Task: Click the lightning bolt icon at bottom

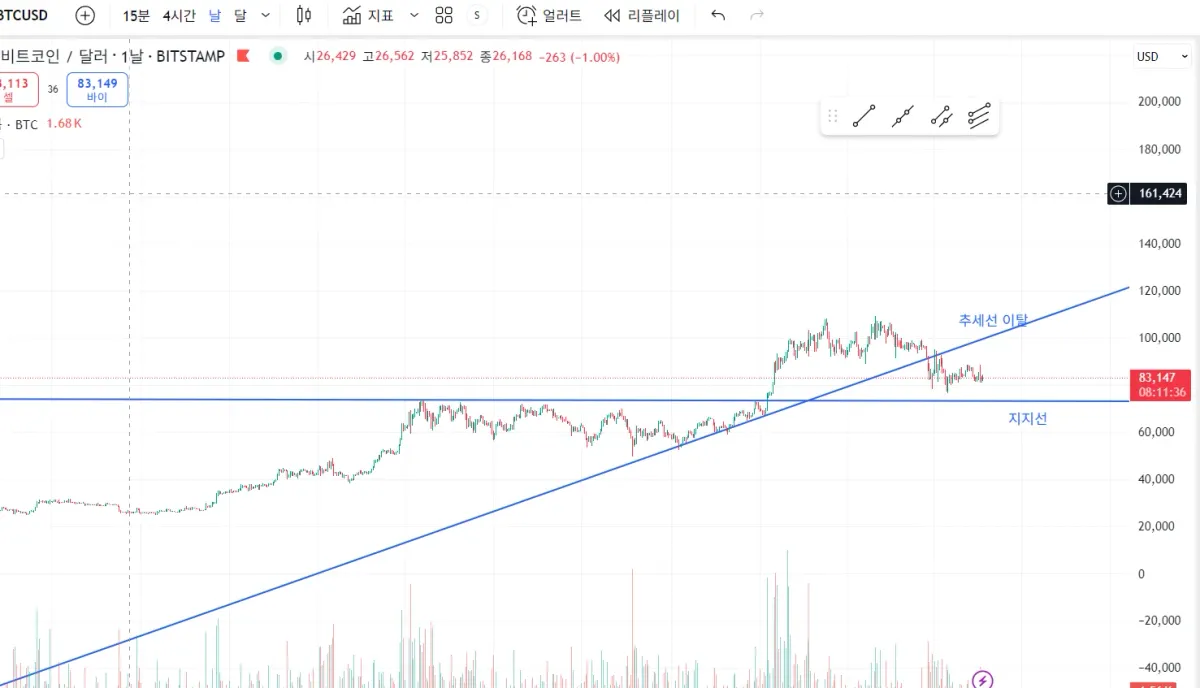Action: point(983,680)
